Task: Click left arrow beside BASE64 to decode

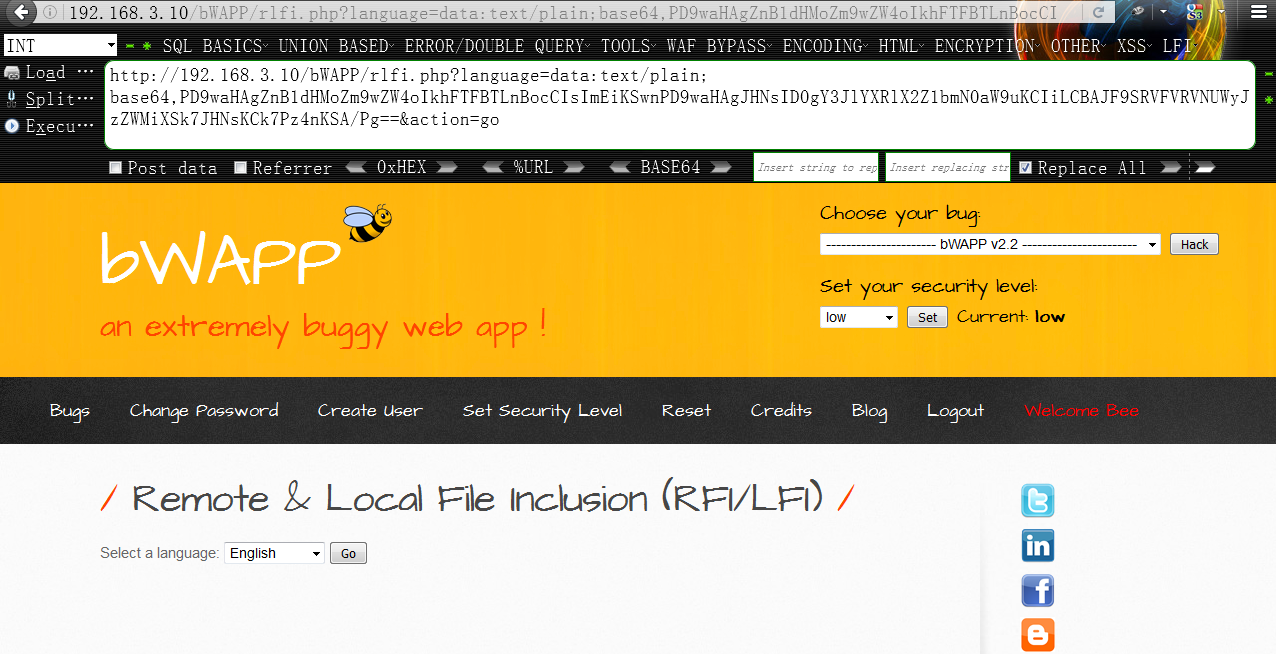Action: click(620, 167)
